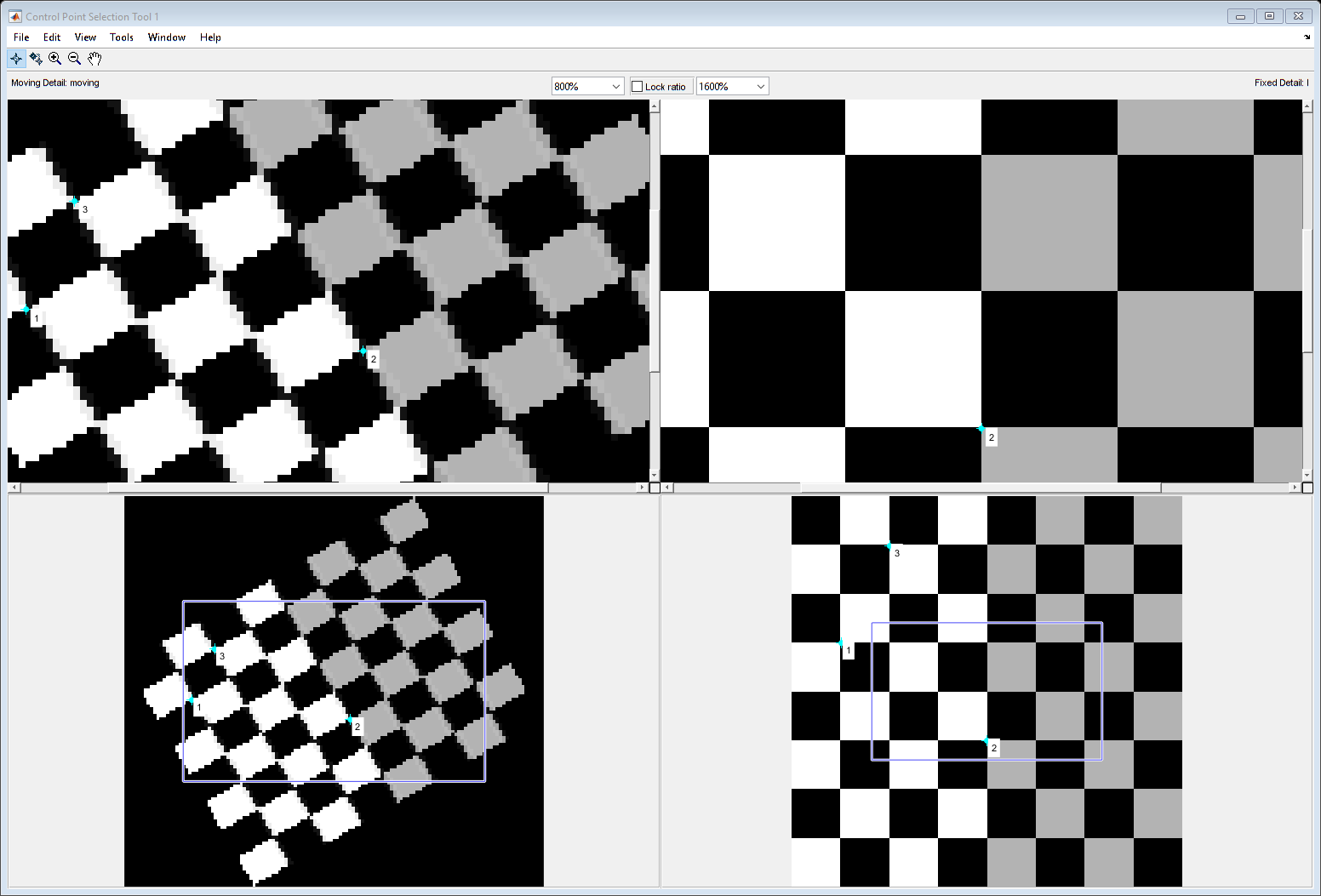Select the Add Points tool

click(16, 59)
